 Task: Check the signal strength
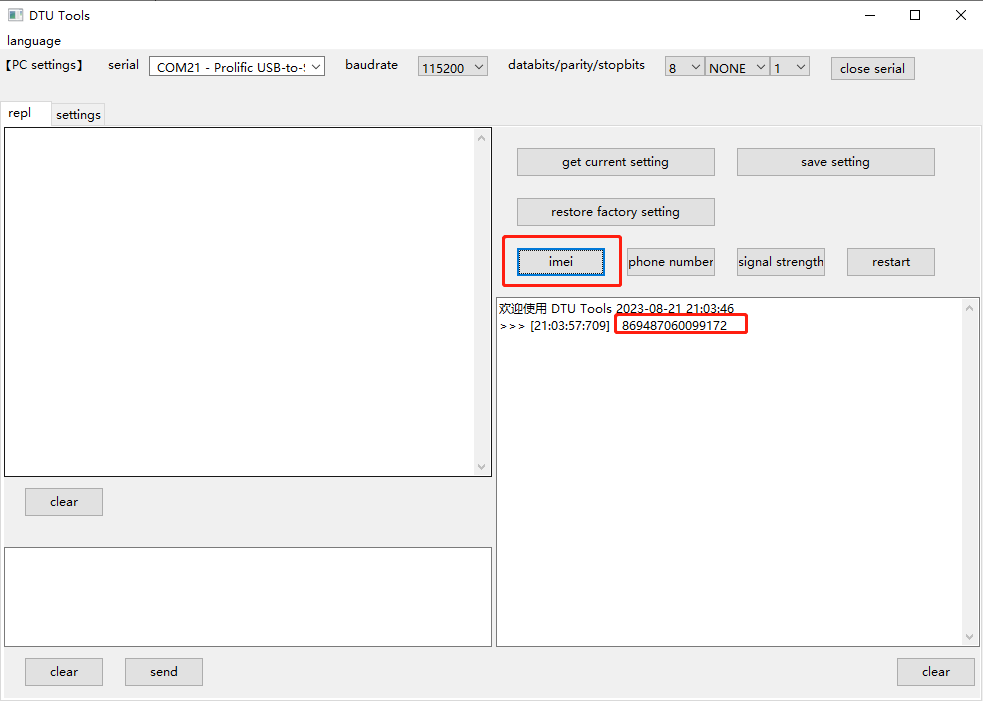click(x=780, y=261)
